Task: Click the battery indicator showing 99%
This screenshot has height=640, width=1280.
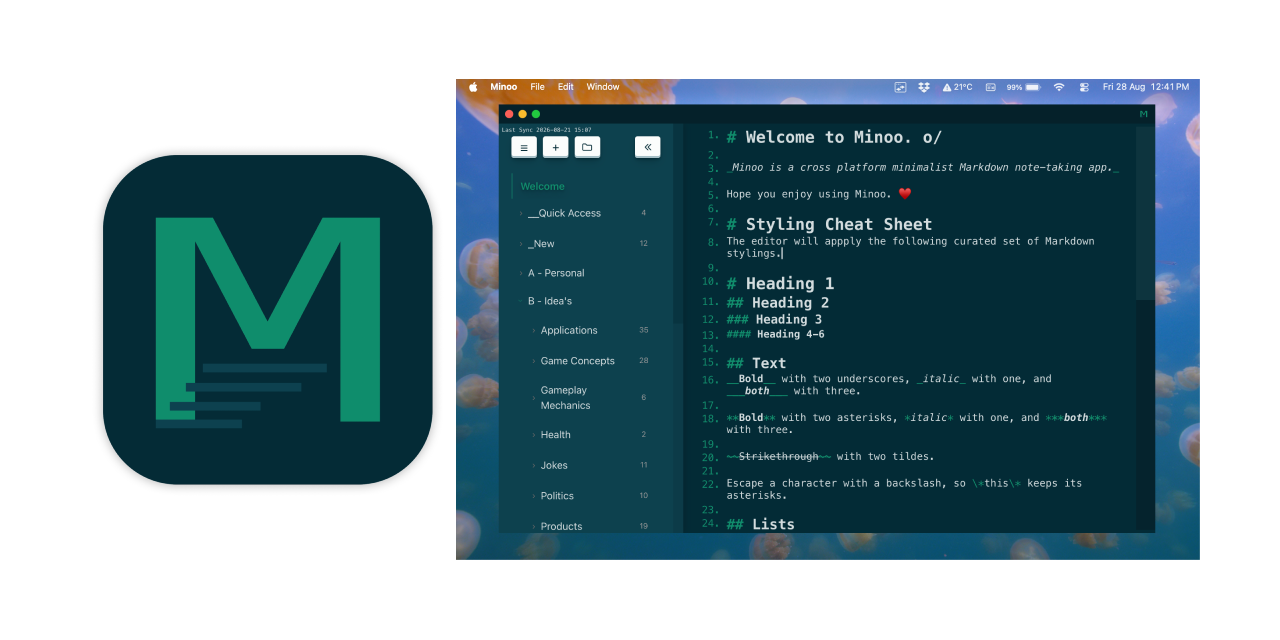Action: 1023,87
